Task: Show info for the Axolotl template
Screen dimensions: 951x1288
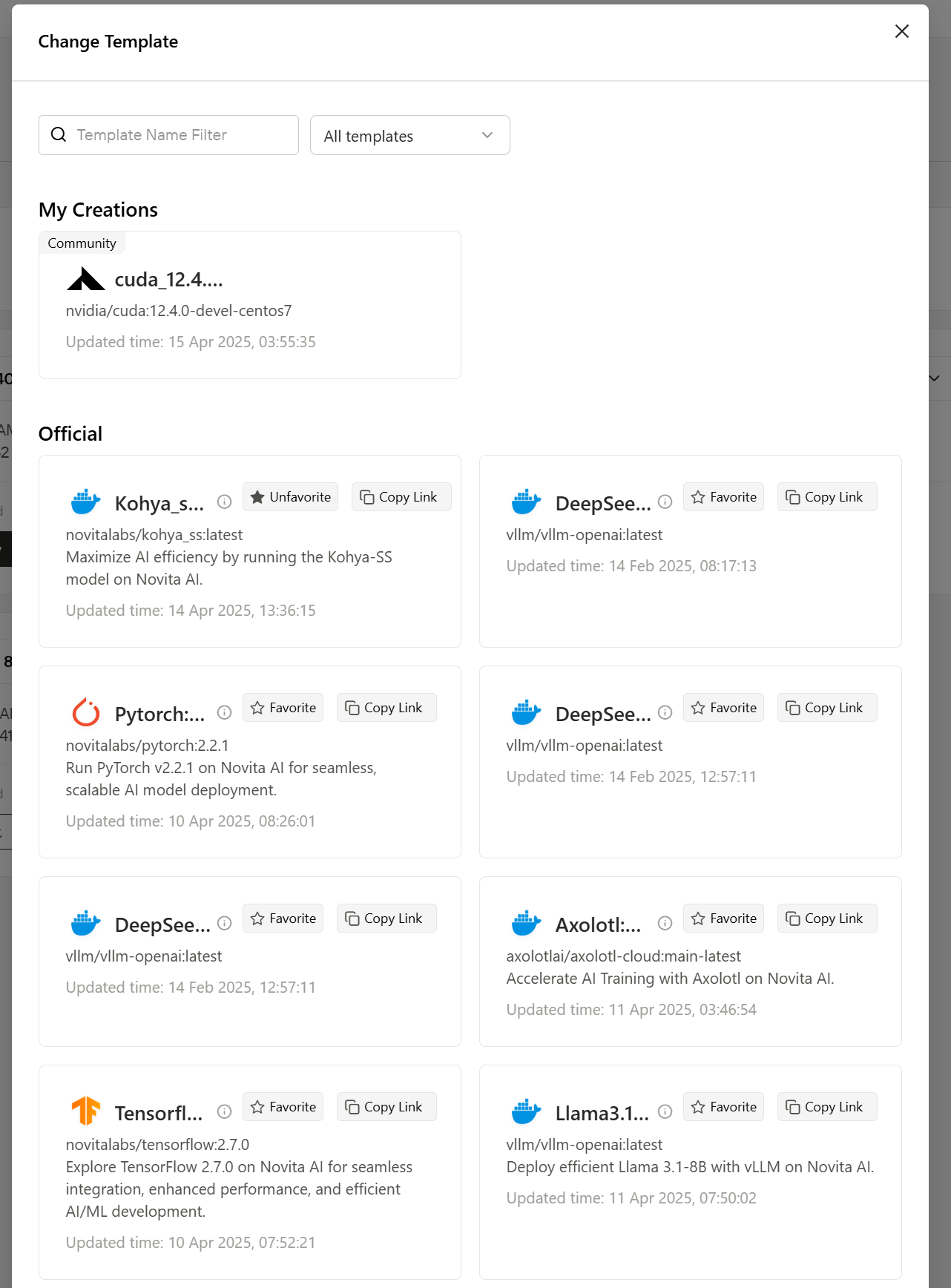Action: [x=665, y=923]
